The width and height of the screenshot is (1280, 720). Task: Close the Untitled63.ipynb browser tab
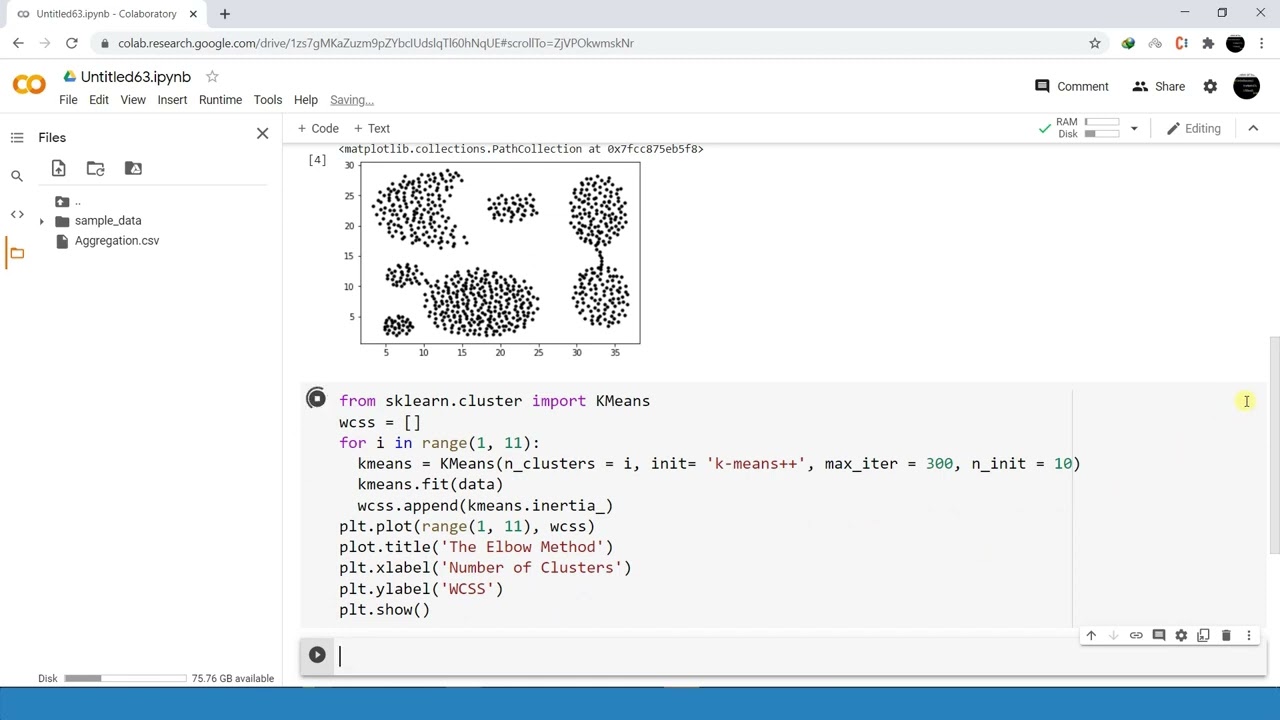(193, 14)
